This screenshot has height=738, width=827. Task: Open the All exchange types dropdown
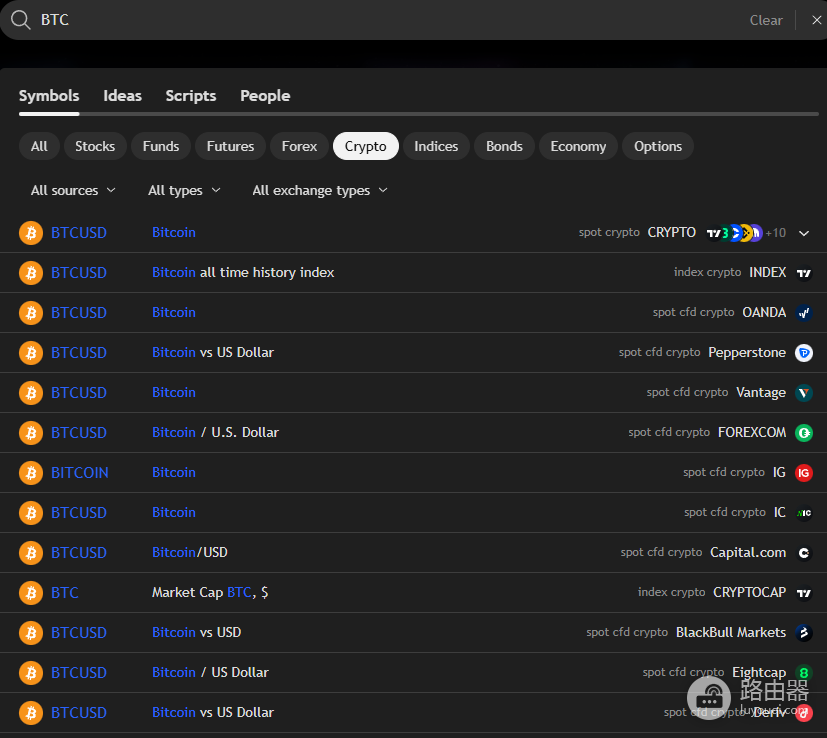pyautogui.click(x=320, y=190)
